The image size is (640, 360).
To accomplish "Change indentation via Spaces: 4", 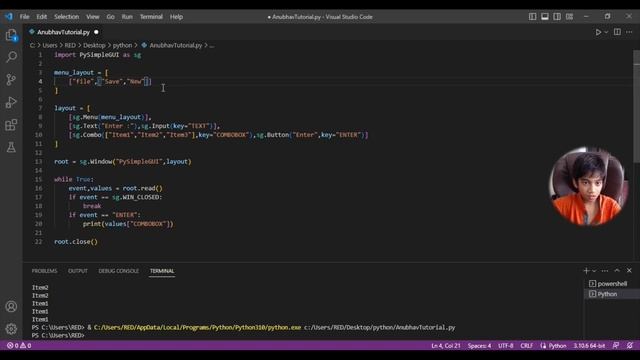I will (479, 345).
